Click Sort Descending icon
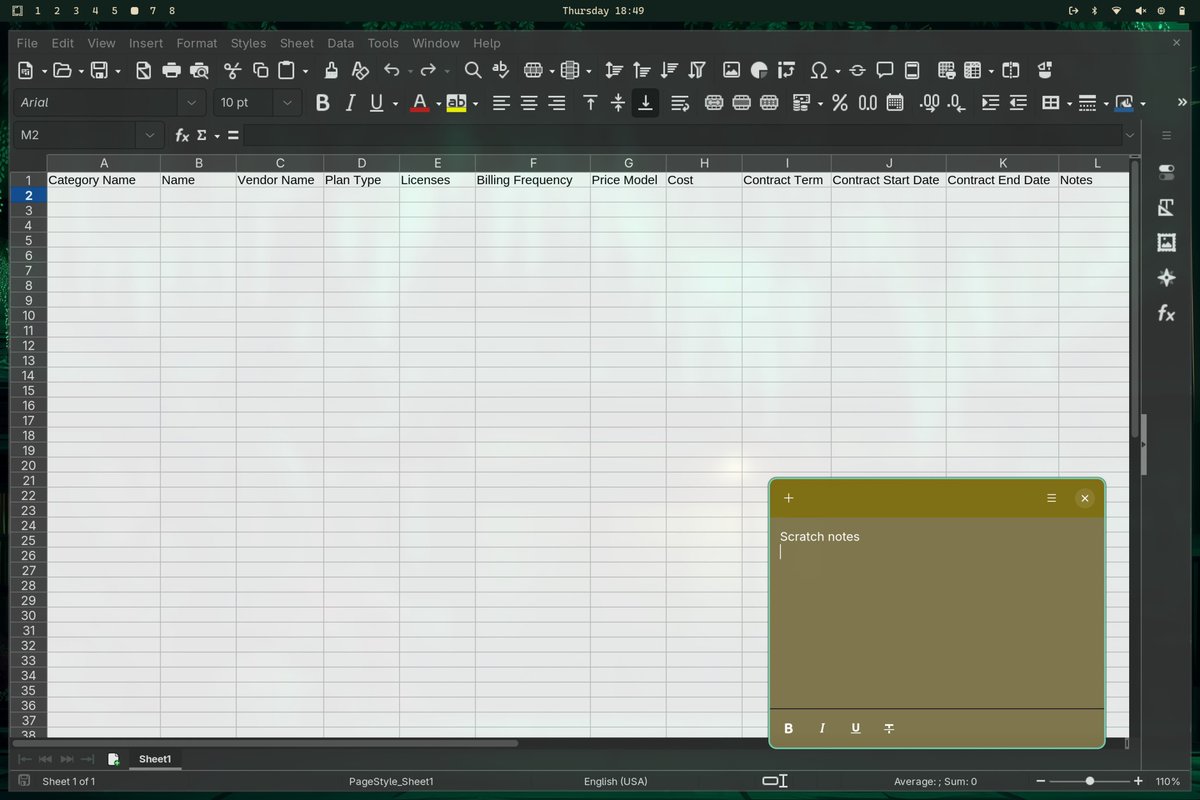This screenshot has height=800, width=1200. [670, 70]
